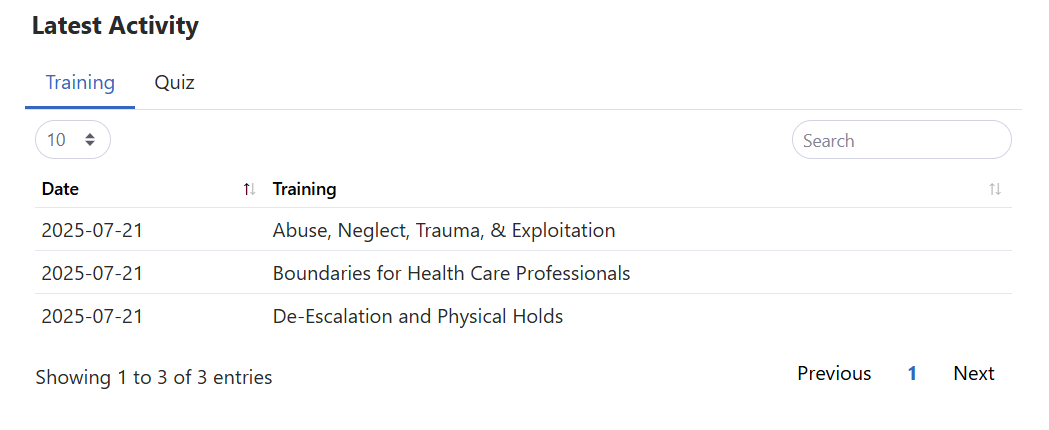
Task: Click the up-down arrows in page-size selector
Action: point(90,140)
